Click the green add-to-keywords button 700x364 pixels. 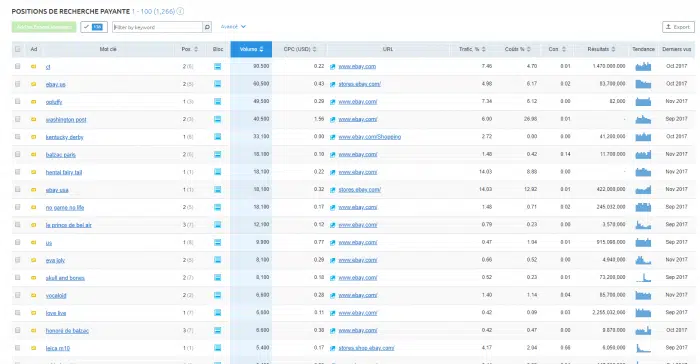pos(44,27)
